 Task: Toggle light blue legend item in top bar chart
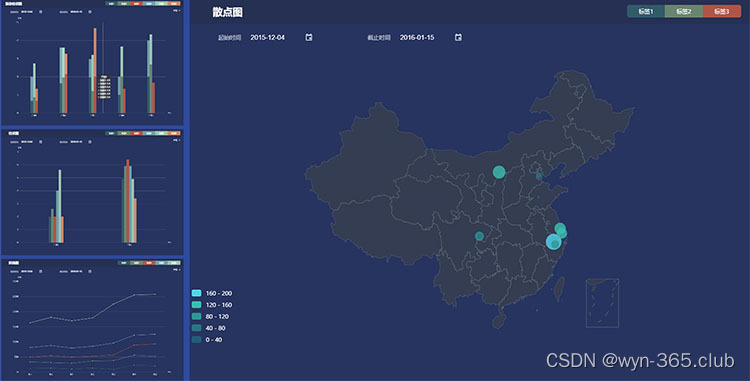[149, 4]
